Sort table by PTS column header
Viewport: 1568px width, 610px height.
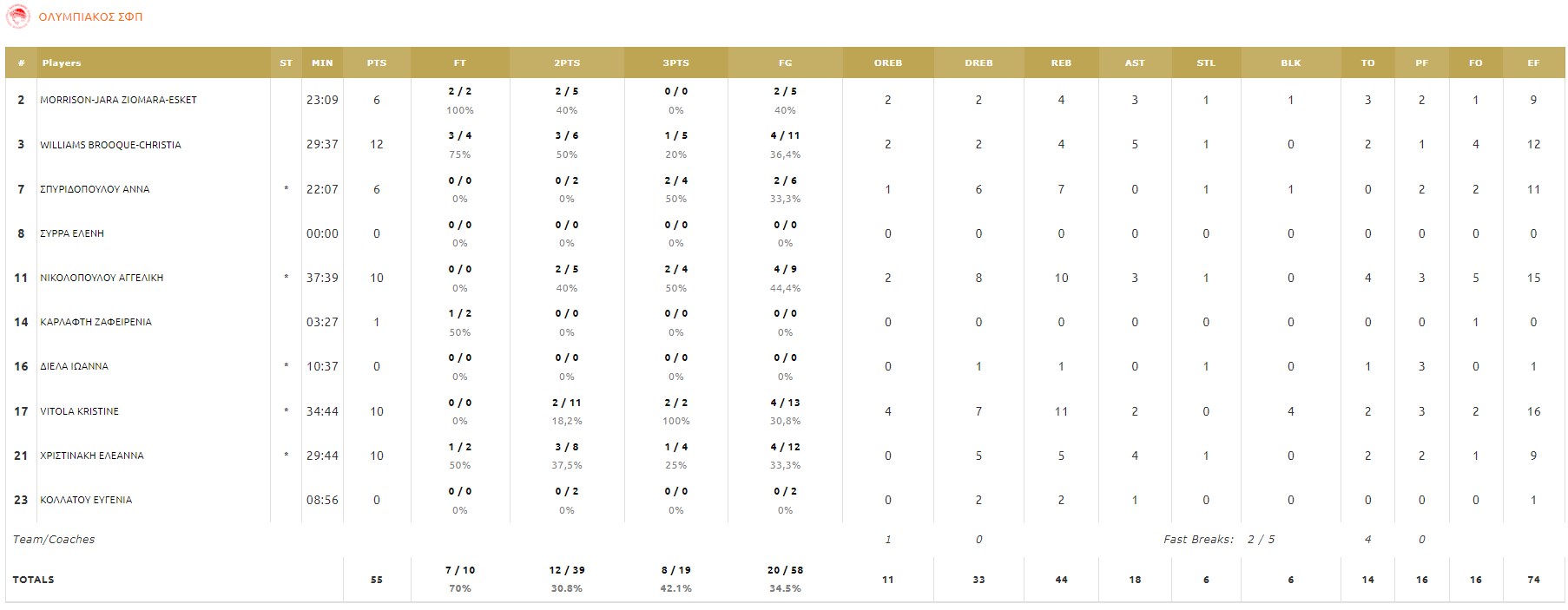click(376, 62)
